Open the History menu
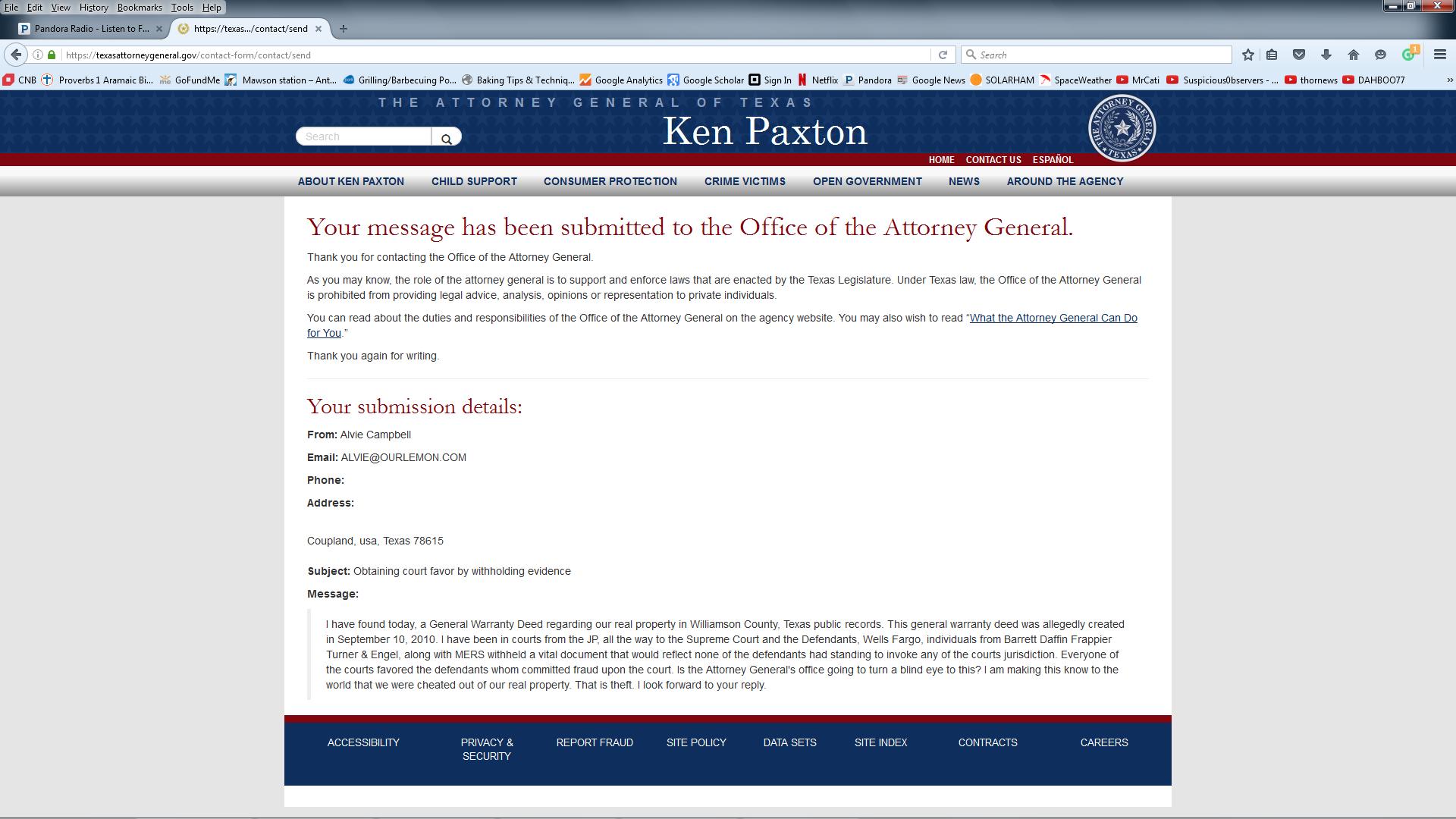The image size is (1456, 819). 93,8
